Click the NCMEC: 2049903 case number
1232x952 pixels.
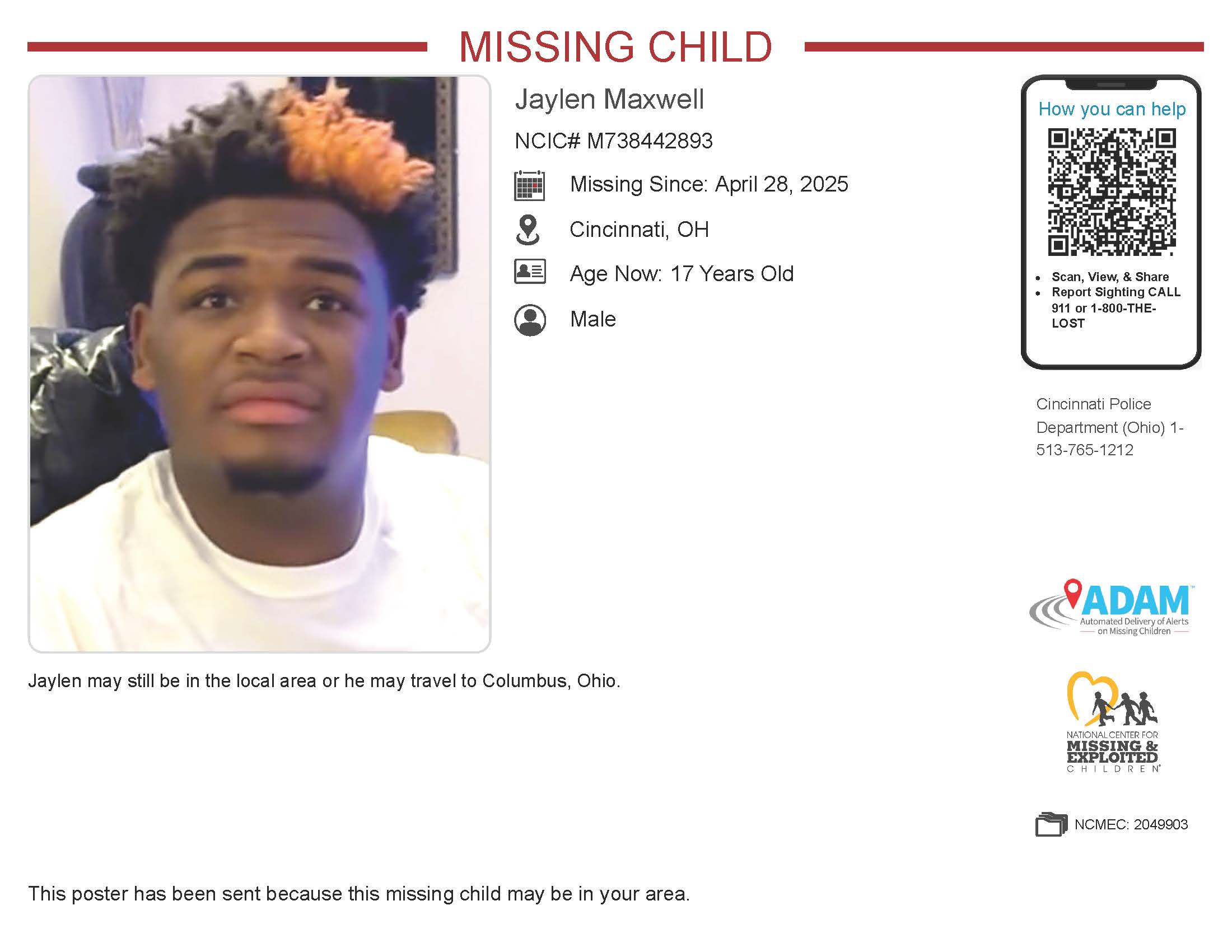pos(1131,824)
